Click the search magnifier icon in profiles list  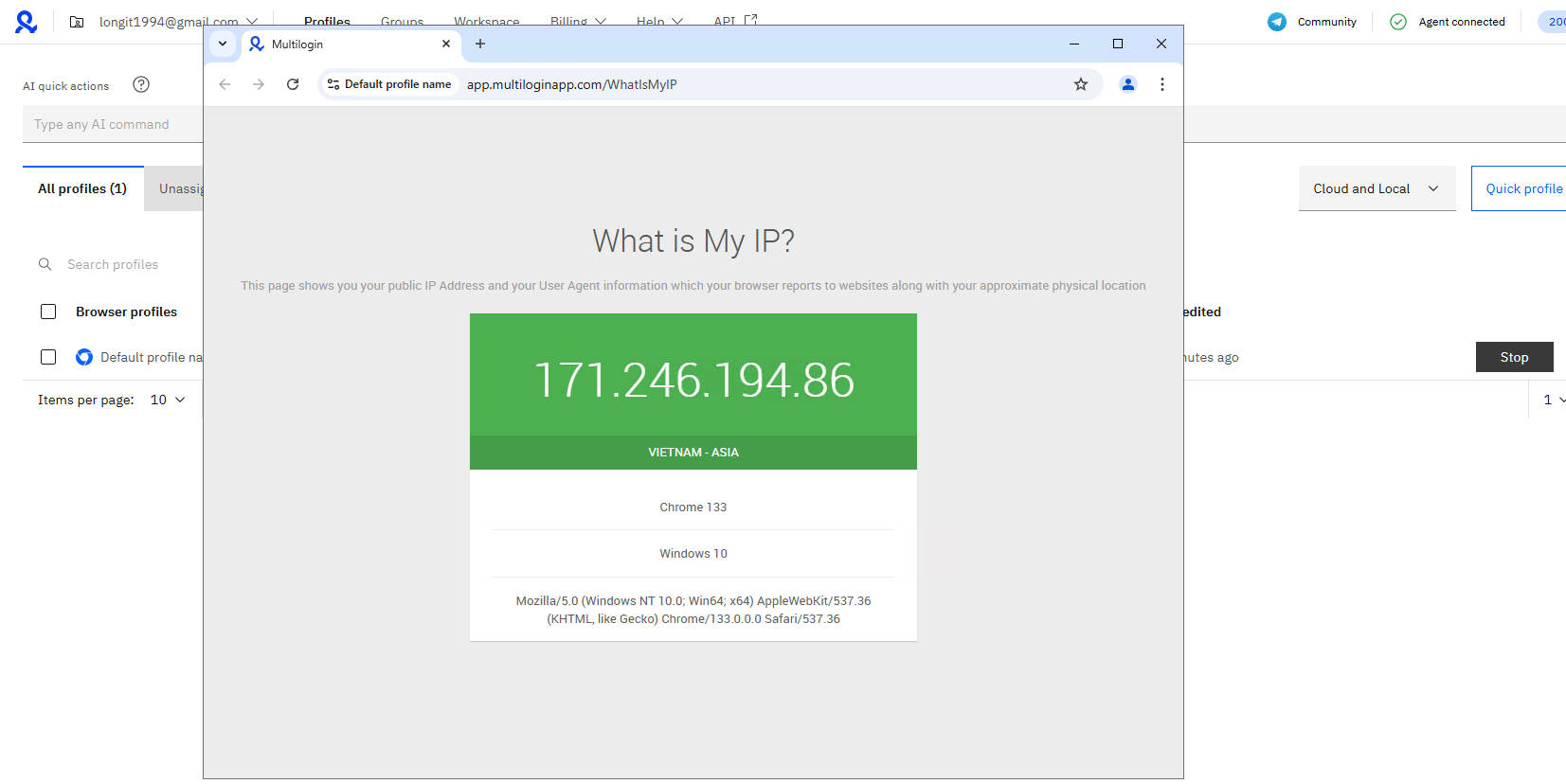[45, 264]
